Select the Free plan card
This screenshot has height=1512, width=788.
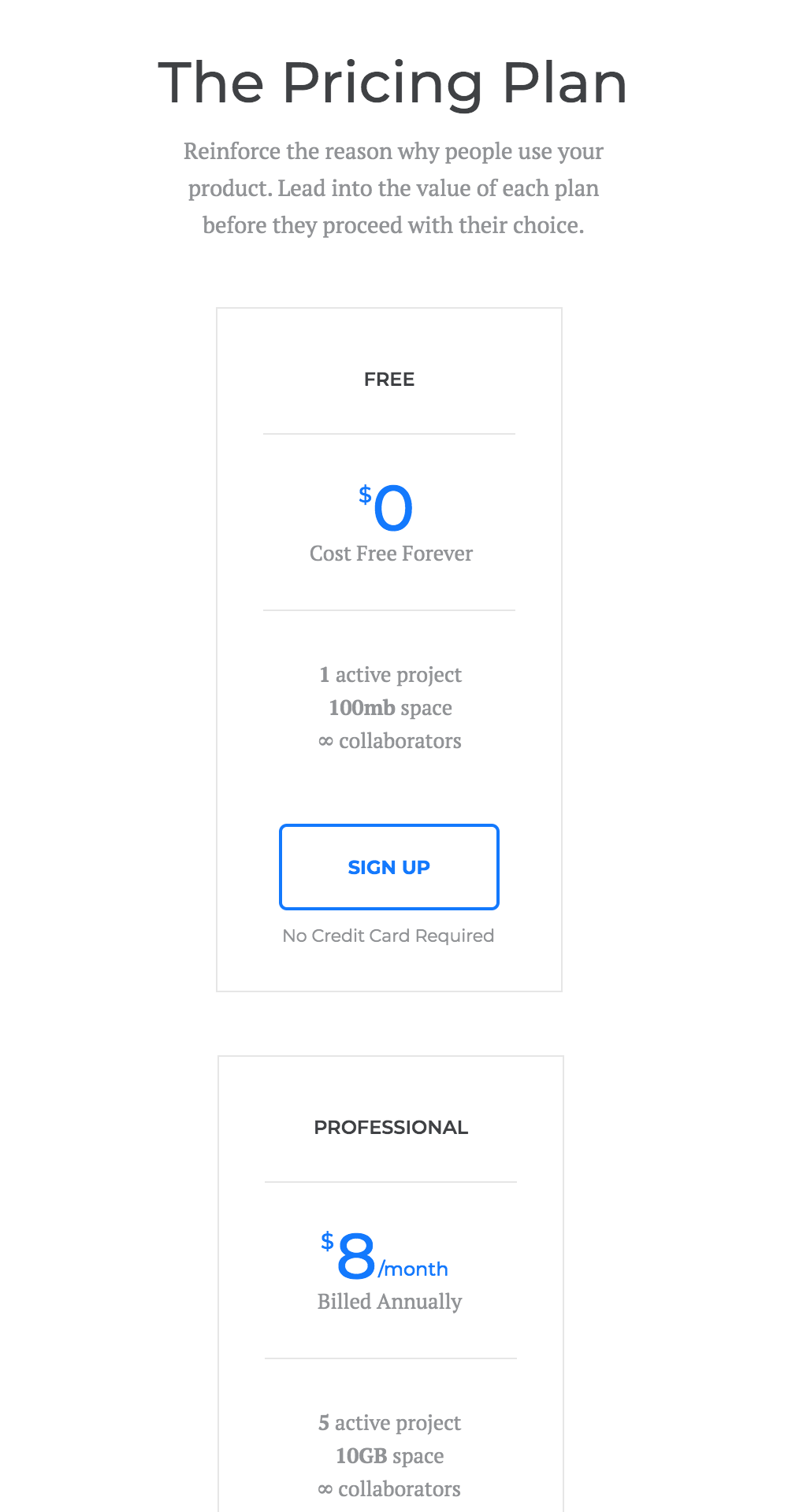pyautogui.click(x=389, y=649)
